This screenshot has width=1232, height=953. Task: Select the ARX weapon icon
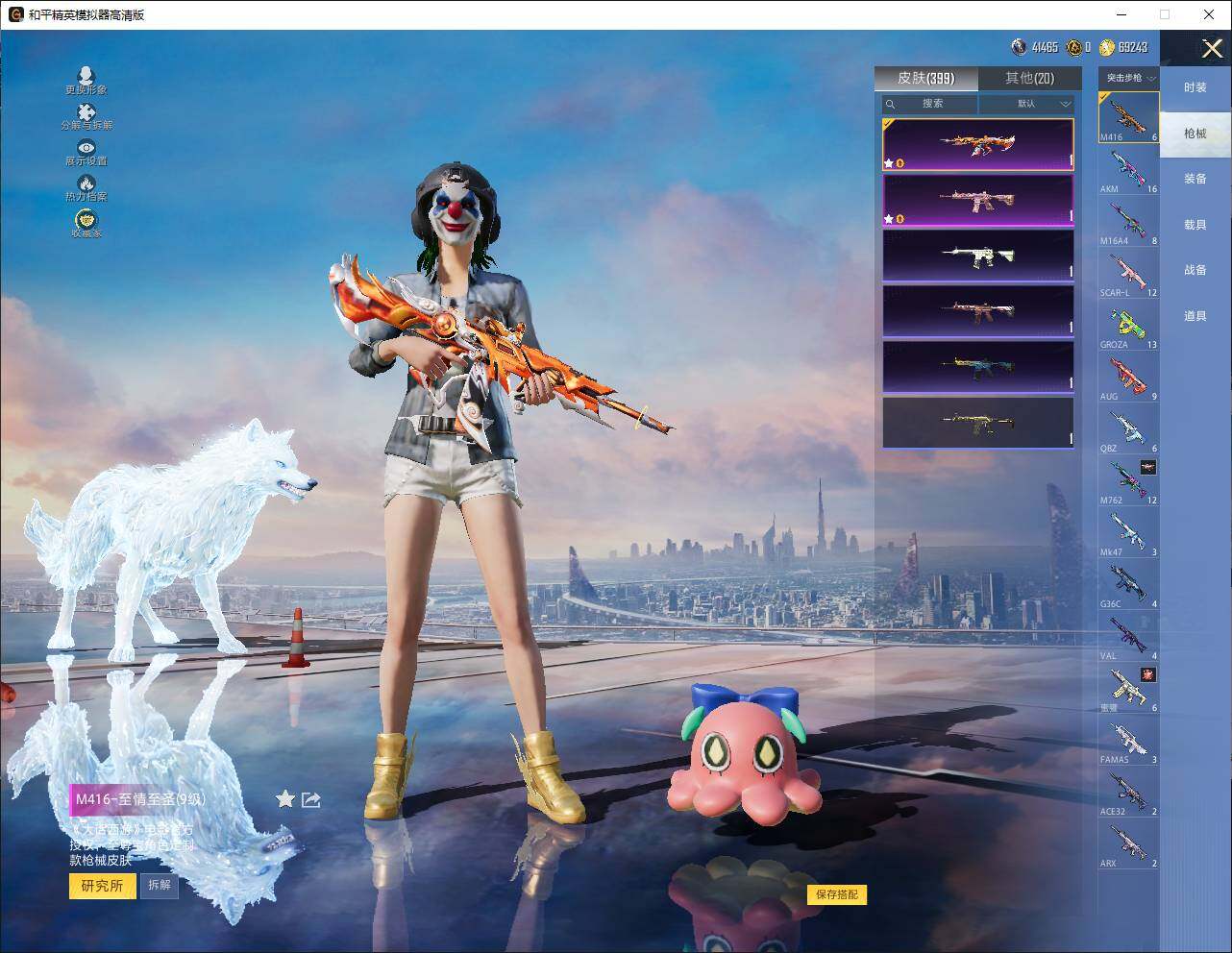pos(1129,843)
